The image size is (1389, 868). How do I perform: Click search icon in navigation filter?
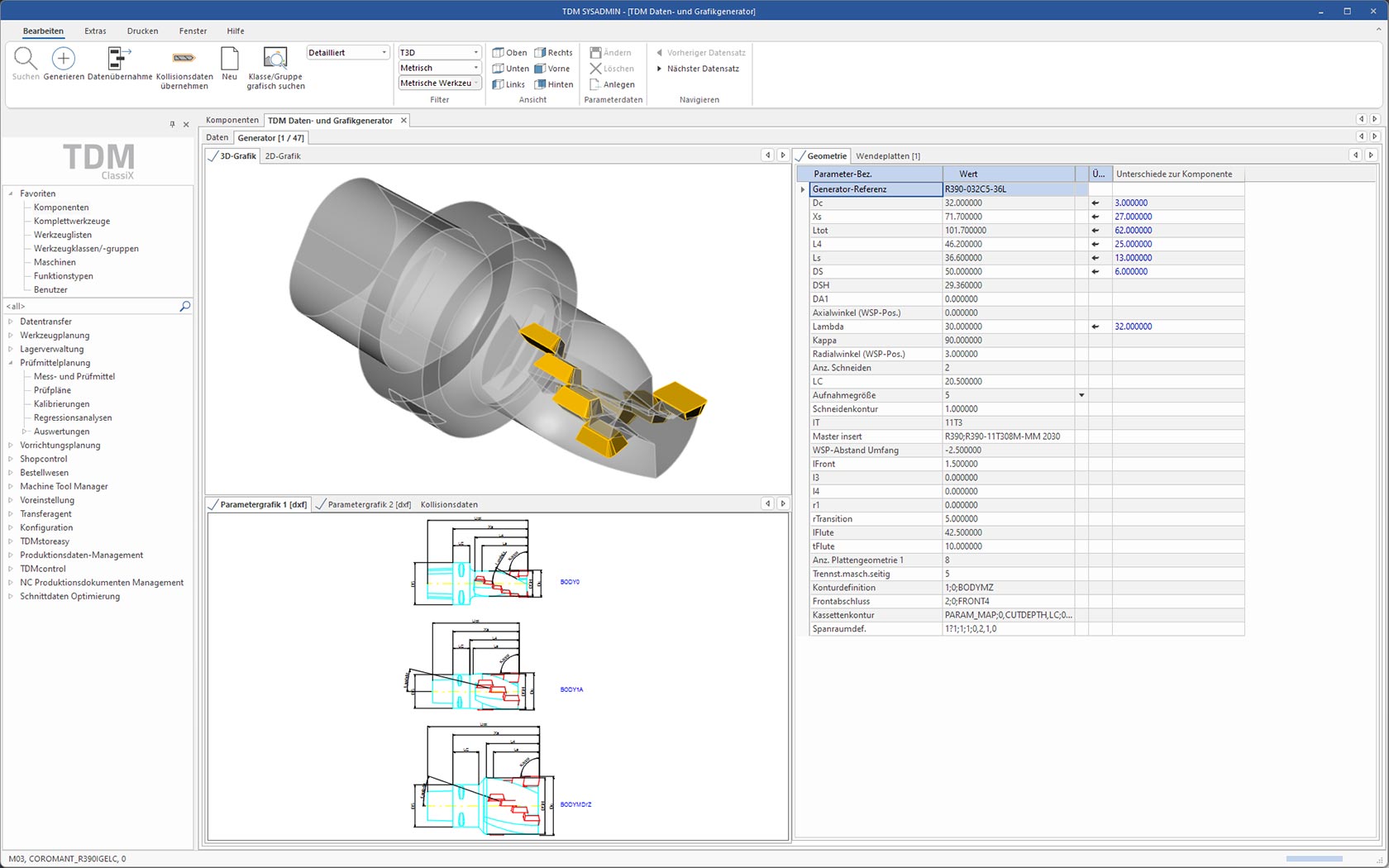(184, 306)
